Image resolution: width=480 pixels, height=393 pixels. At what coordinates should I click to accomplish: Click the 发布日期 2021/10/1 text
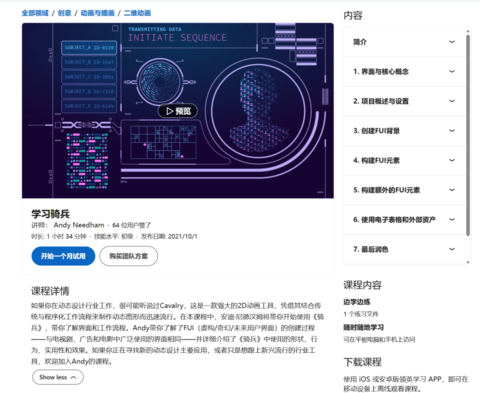(169, 236)
